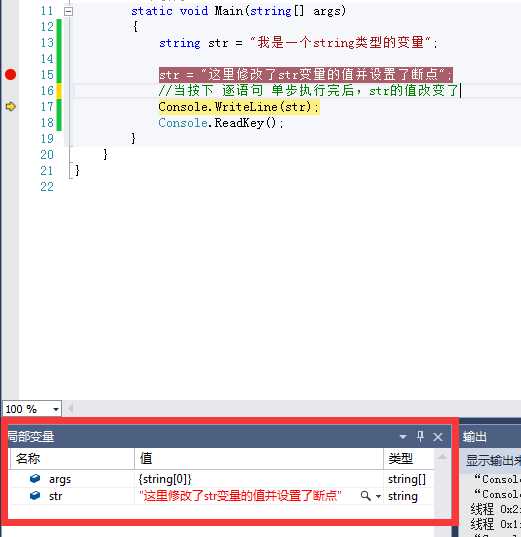Screen dimensions: 521x537
Task: Collapse the Main method outline at line 11
Action: 69,11
